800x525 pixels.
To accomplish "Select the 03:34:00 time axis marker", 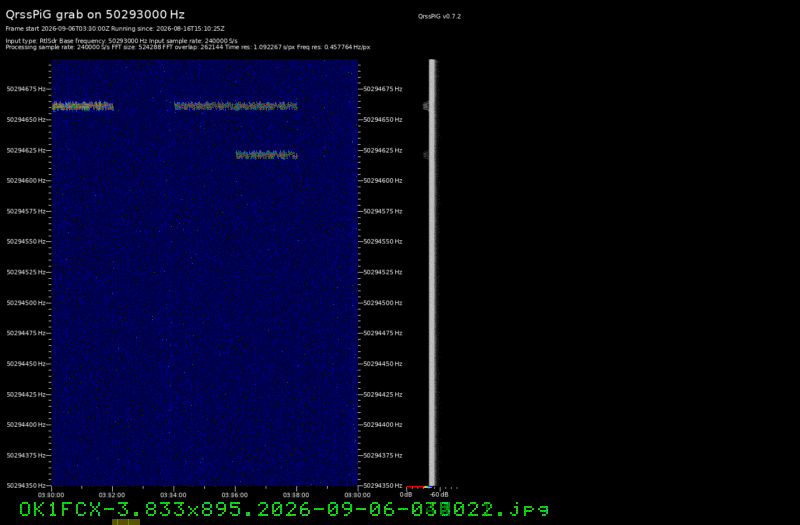I will 174,494.
